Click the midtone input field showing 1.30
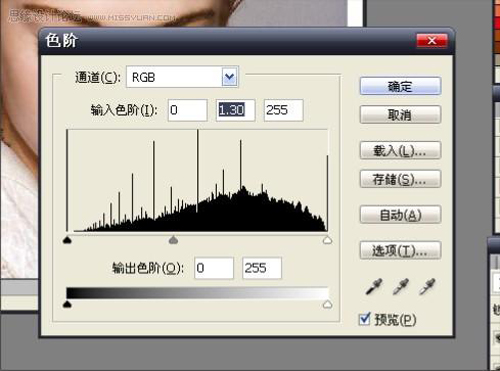 [x=236, y=110]
